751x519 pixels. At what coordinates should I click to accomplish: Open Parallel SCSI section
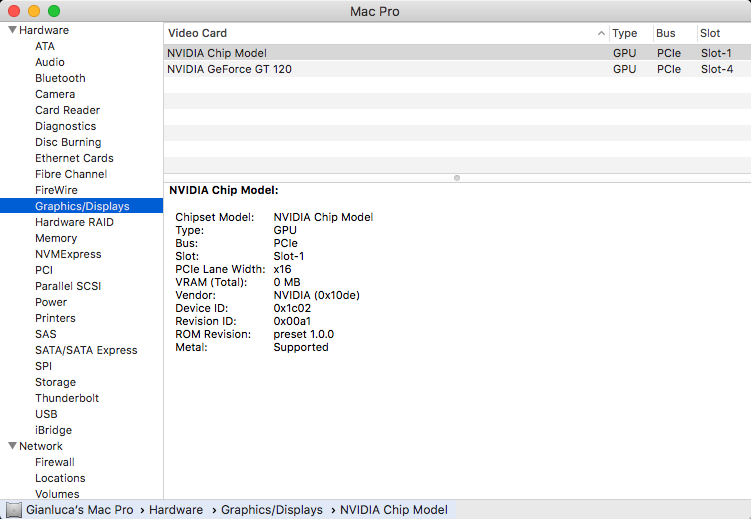(68, 286)
